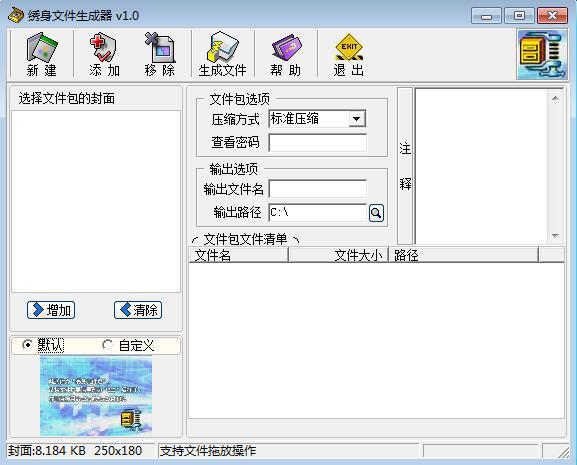
Task: Click the 添加 (Add) toolbar icon
Action: [103, 47]
